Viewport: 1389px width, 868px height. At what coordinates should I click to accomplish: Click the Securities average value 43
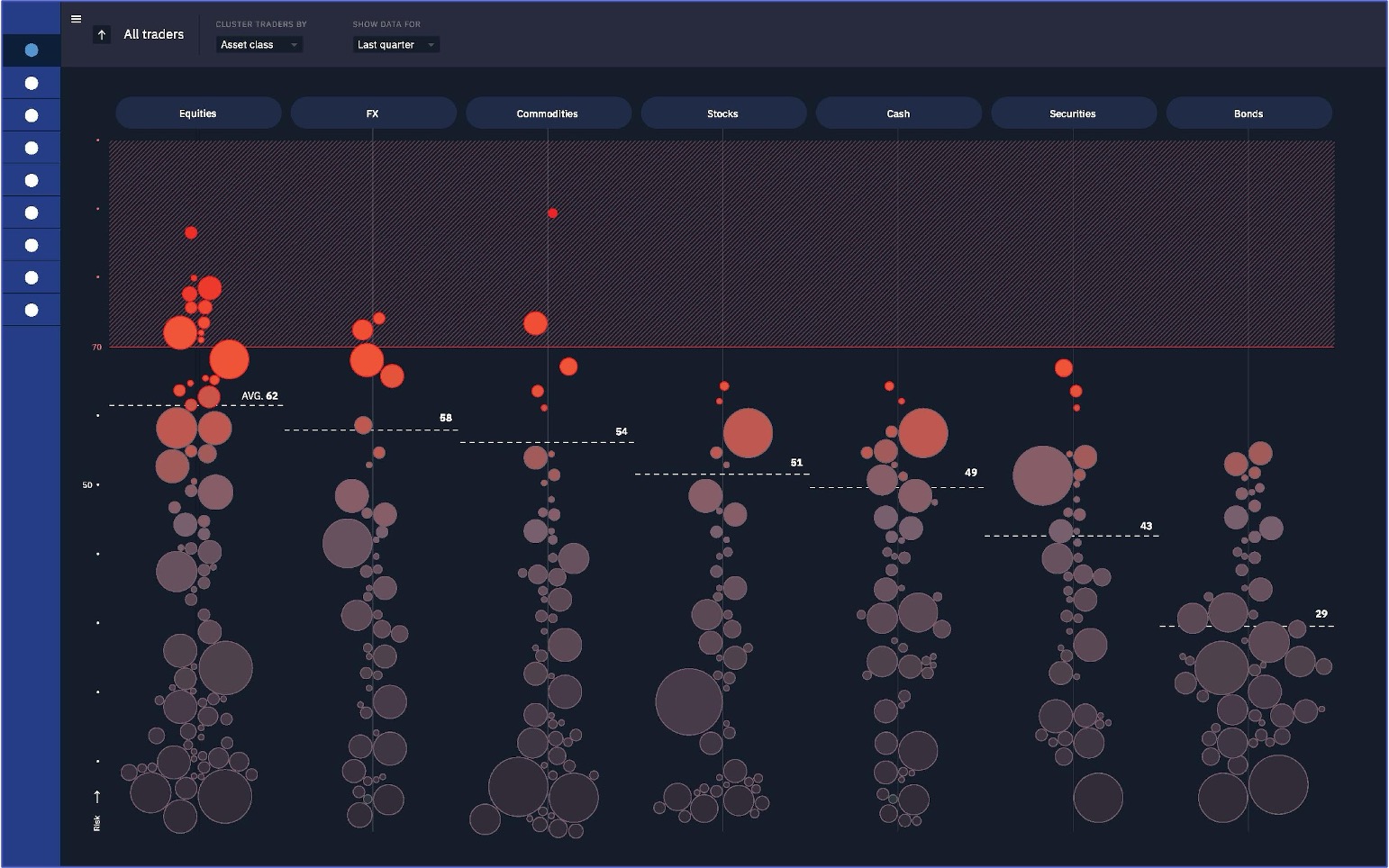1146,526
